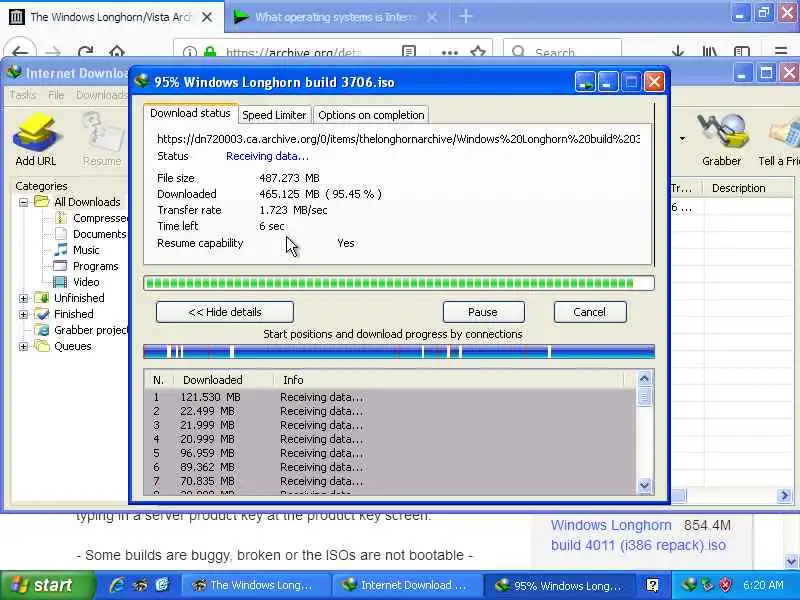Click IDM tray icon in system tray
800x600 pixels.
click(689, 585)
